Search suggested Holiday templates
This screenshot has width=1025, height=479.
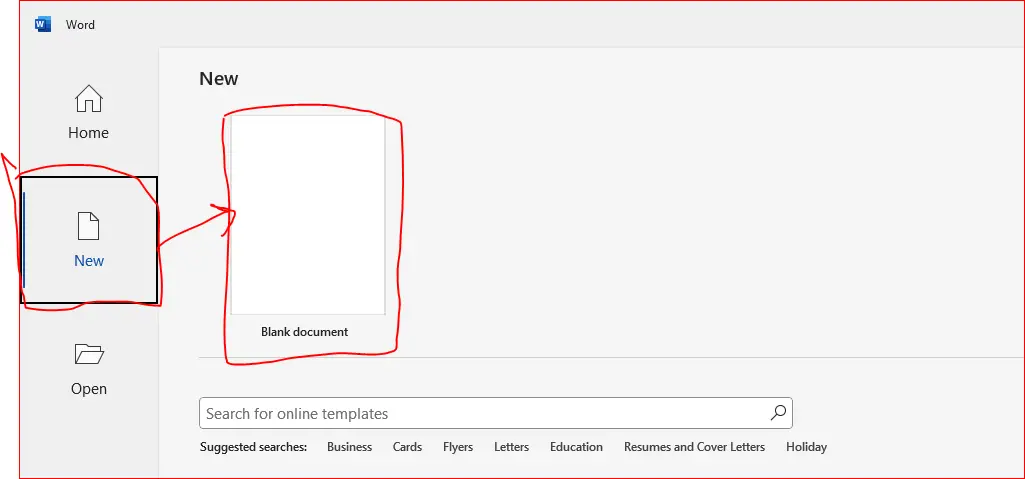click(807, 447)
